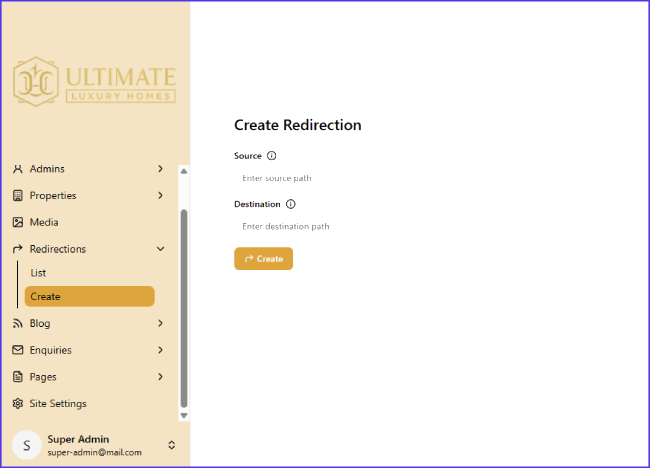The width and height of the screenshot is (650, 468).
Task: Click the Admins user icon in sidebar
Action: click(x=18, y=169)
